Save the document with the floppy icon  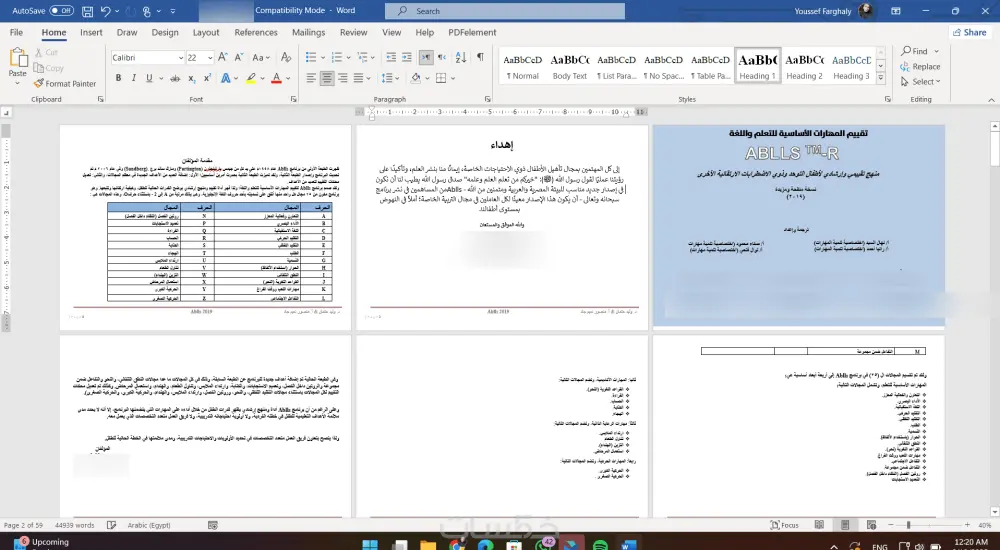[87, 11]
